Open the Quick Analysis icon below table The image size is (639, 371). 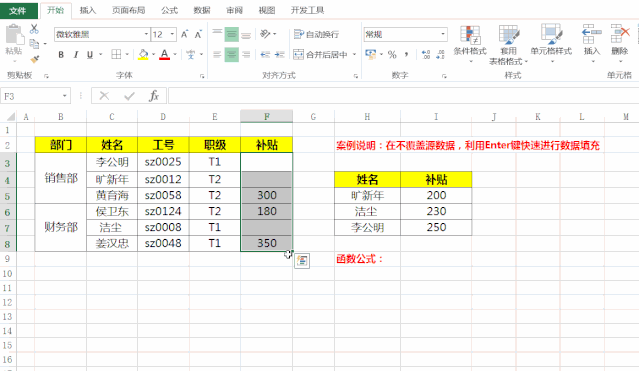[x=302, y=261]
